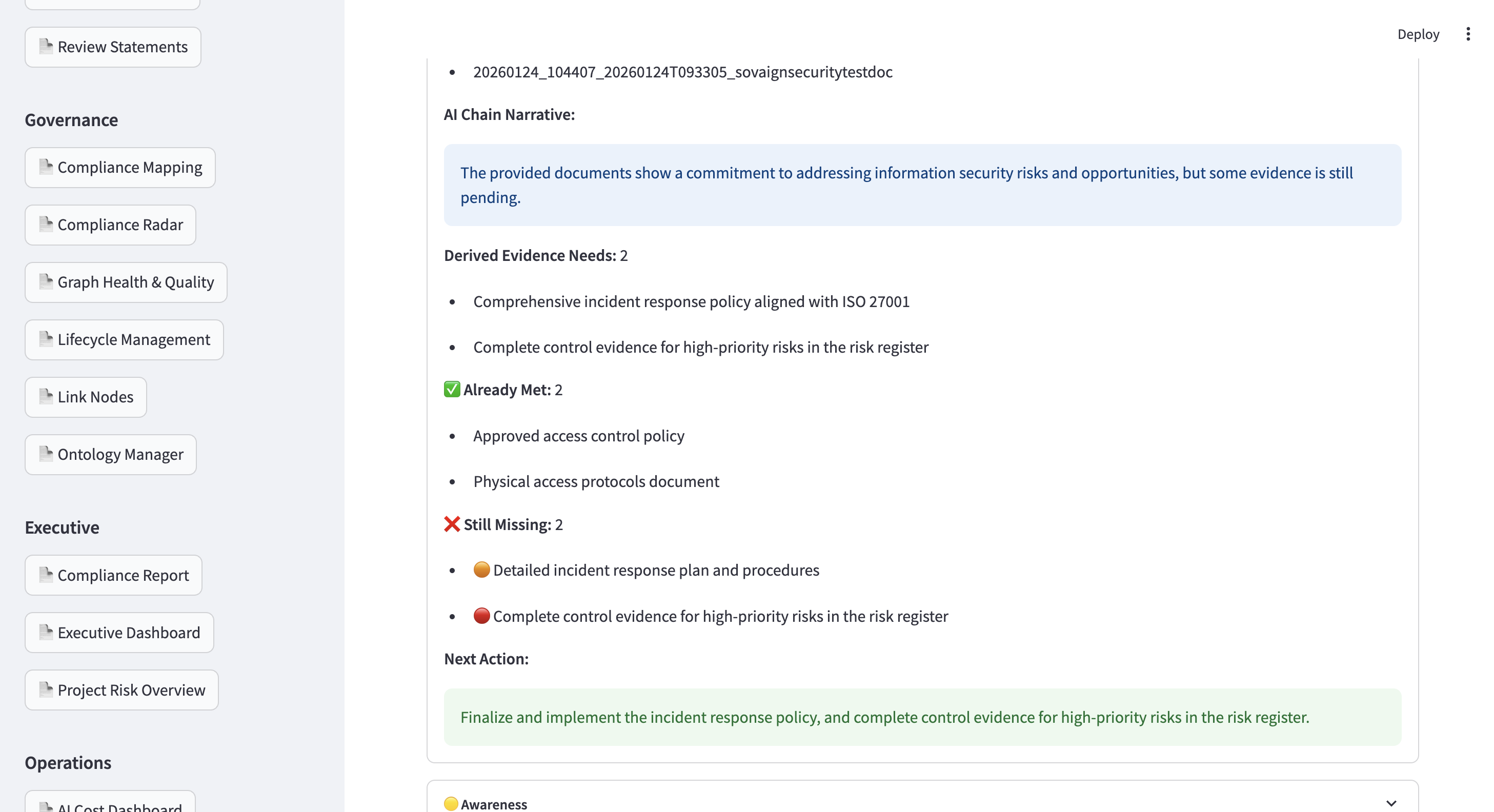The width and height of the screenshot is (1494, 812).
Task: Click the Compliance Report page icon
Action: coord(45,575)
